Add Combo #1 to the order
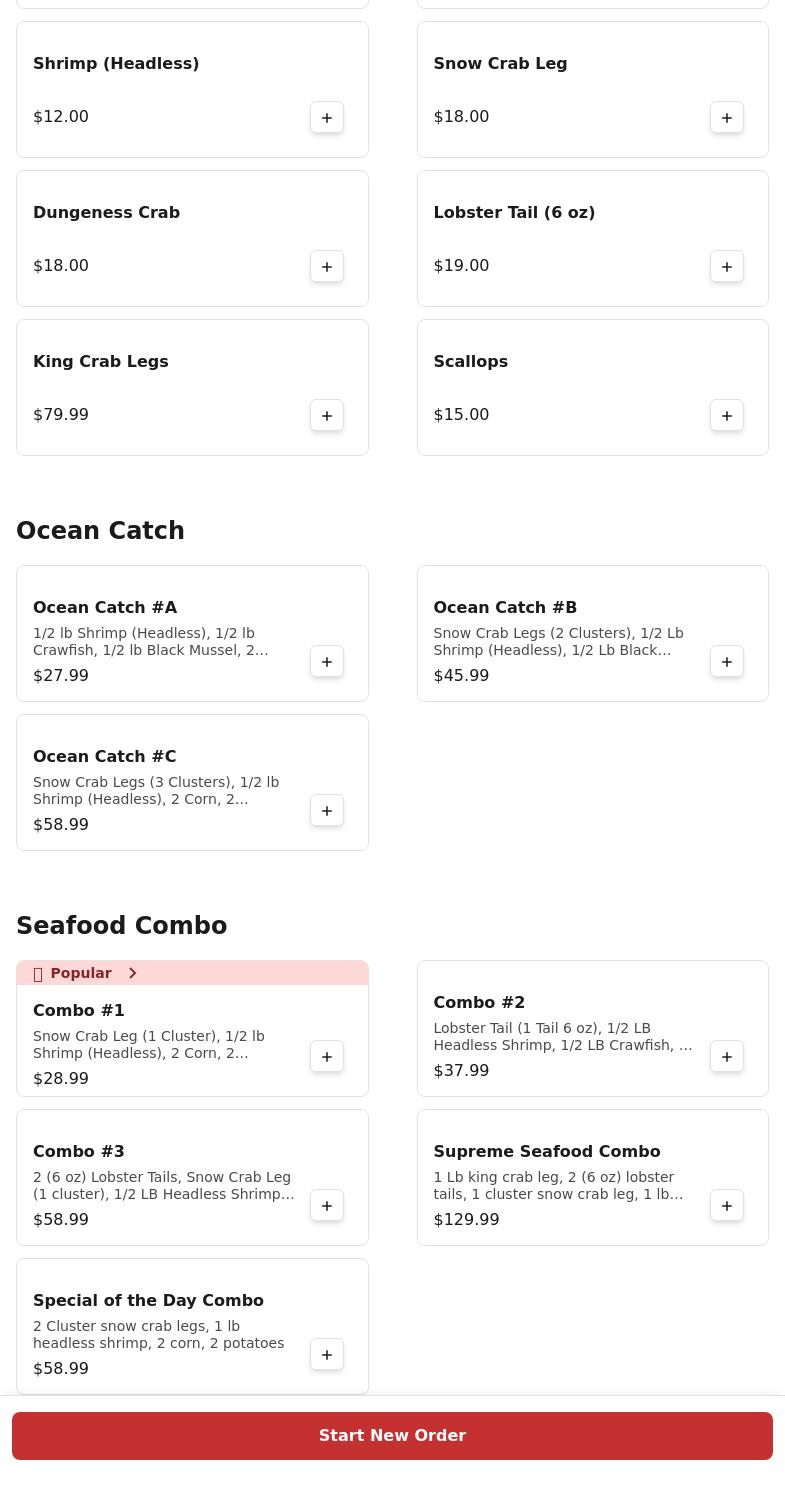The image size is (785, 1487). pos(327,1056)
